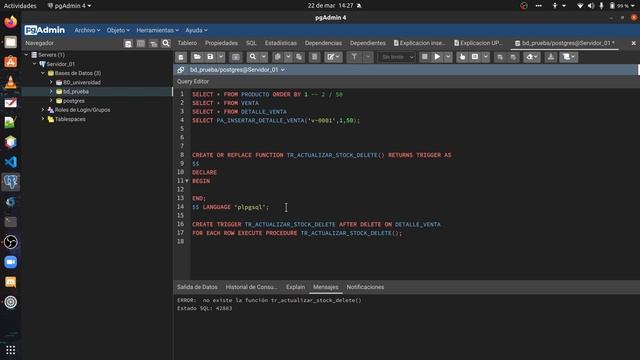Image resolution: width=640 pixels, height=360 pixels.
Task: Click the Download as CSV icon
Action: click(551, 57)
